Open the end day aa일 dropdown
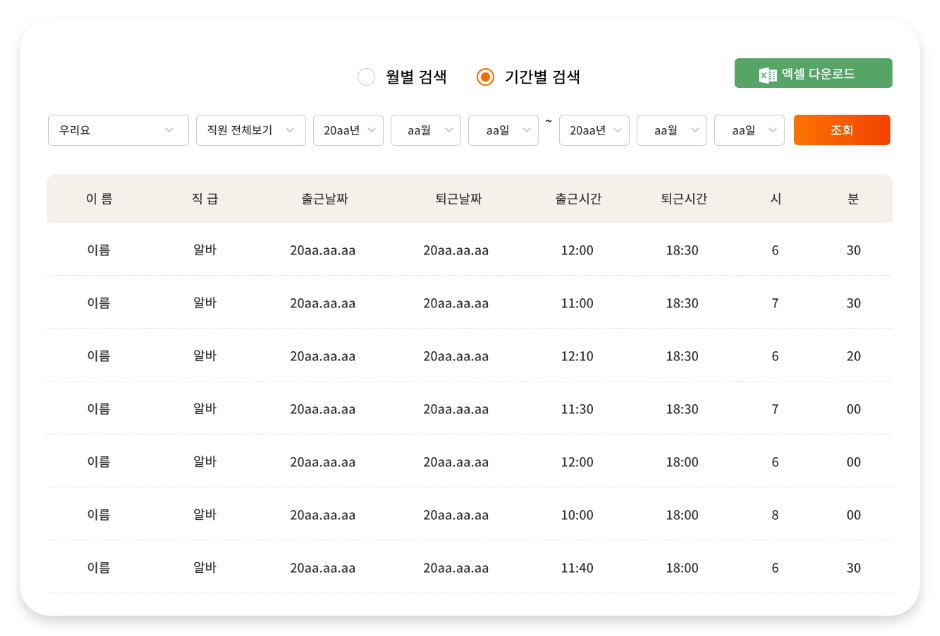 coord(749,130)
